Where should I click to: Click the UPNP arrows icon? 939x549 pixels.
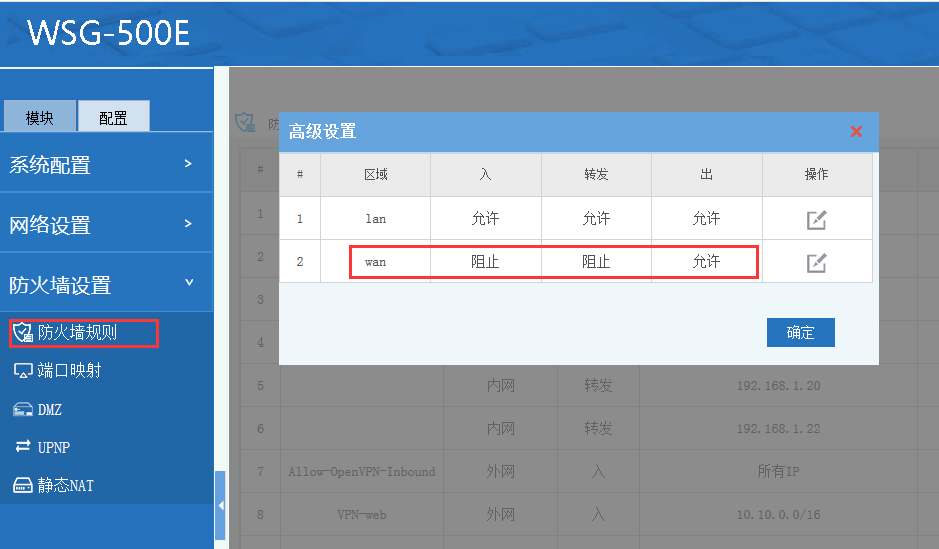coord(23,447)
